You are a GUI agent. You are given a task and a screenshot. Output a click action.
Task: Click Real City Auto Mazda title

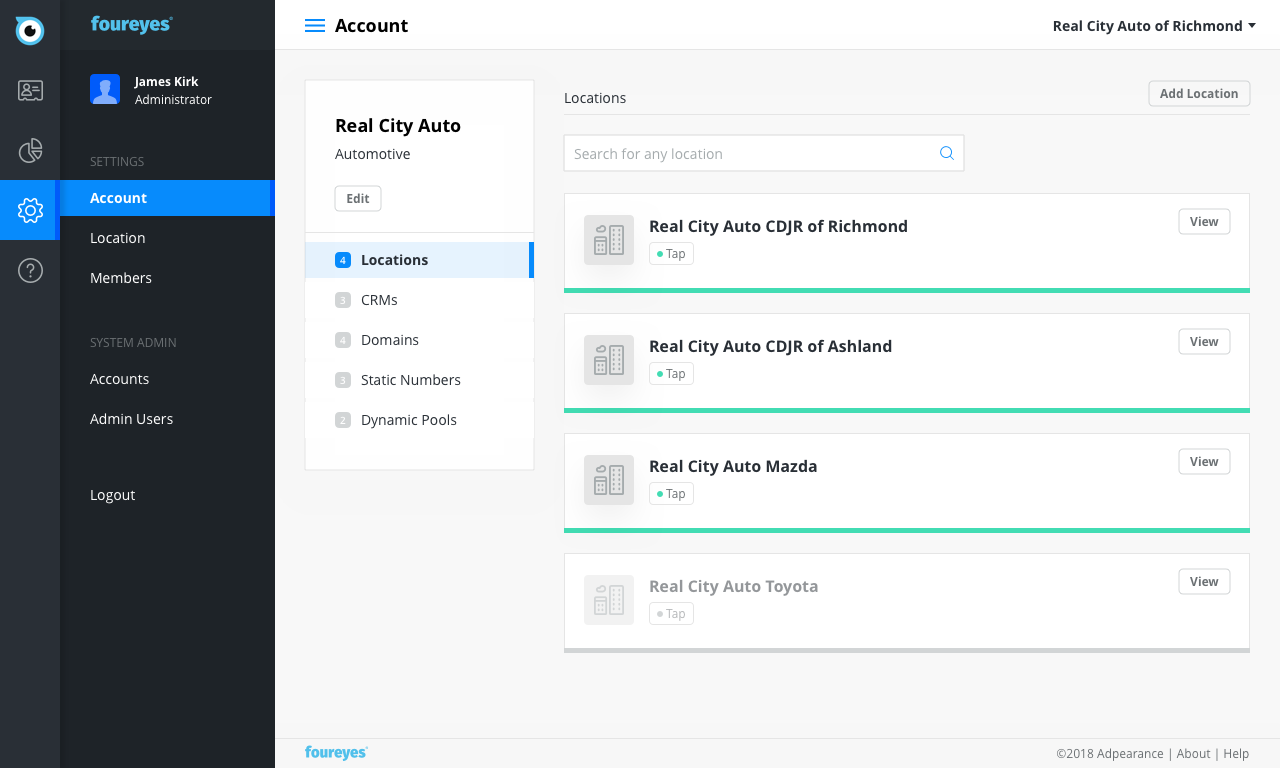click(x=733, y=466)
